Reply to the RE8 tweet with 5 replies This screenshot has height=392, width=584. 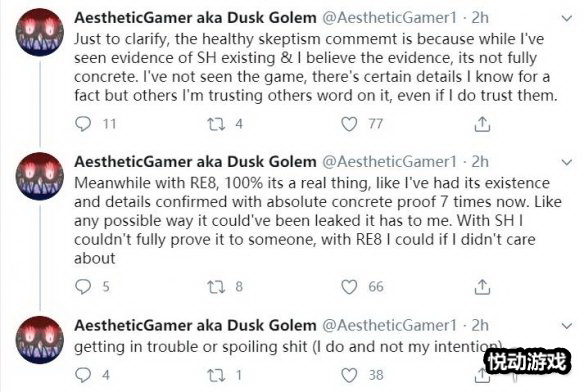tap(83, 287)
